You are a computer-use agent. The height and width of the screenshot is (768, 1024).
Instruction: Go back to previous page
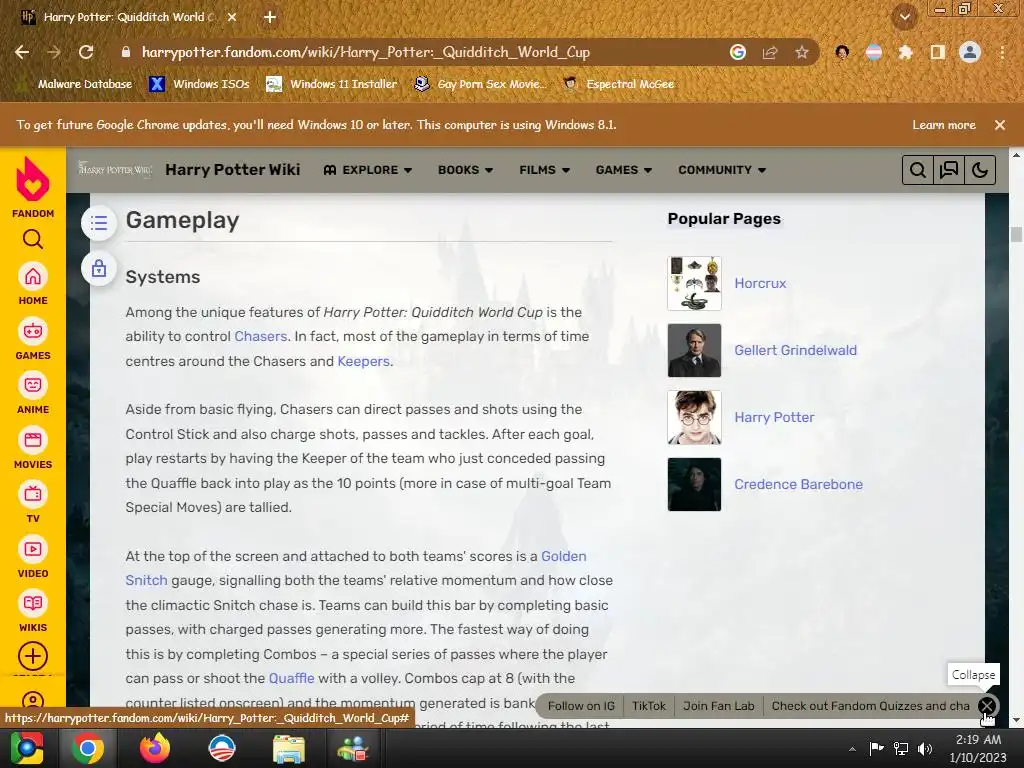(x=22, y=52)
